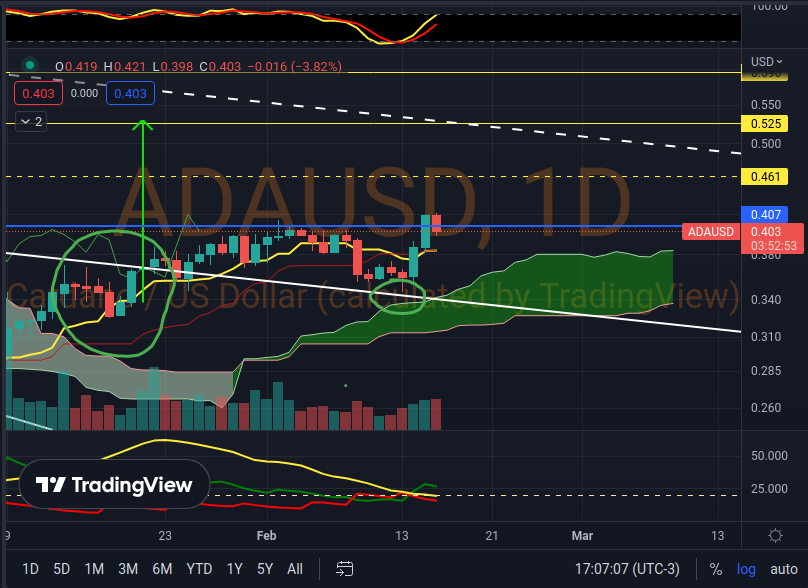The image size is (808, 588).
Task: Open chart settings gear icon
Action: click(x=775, y=537)
